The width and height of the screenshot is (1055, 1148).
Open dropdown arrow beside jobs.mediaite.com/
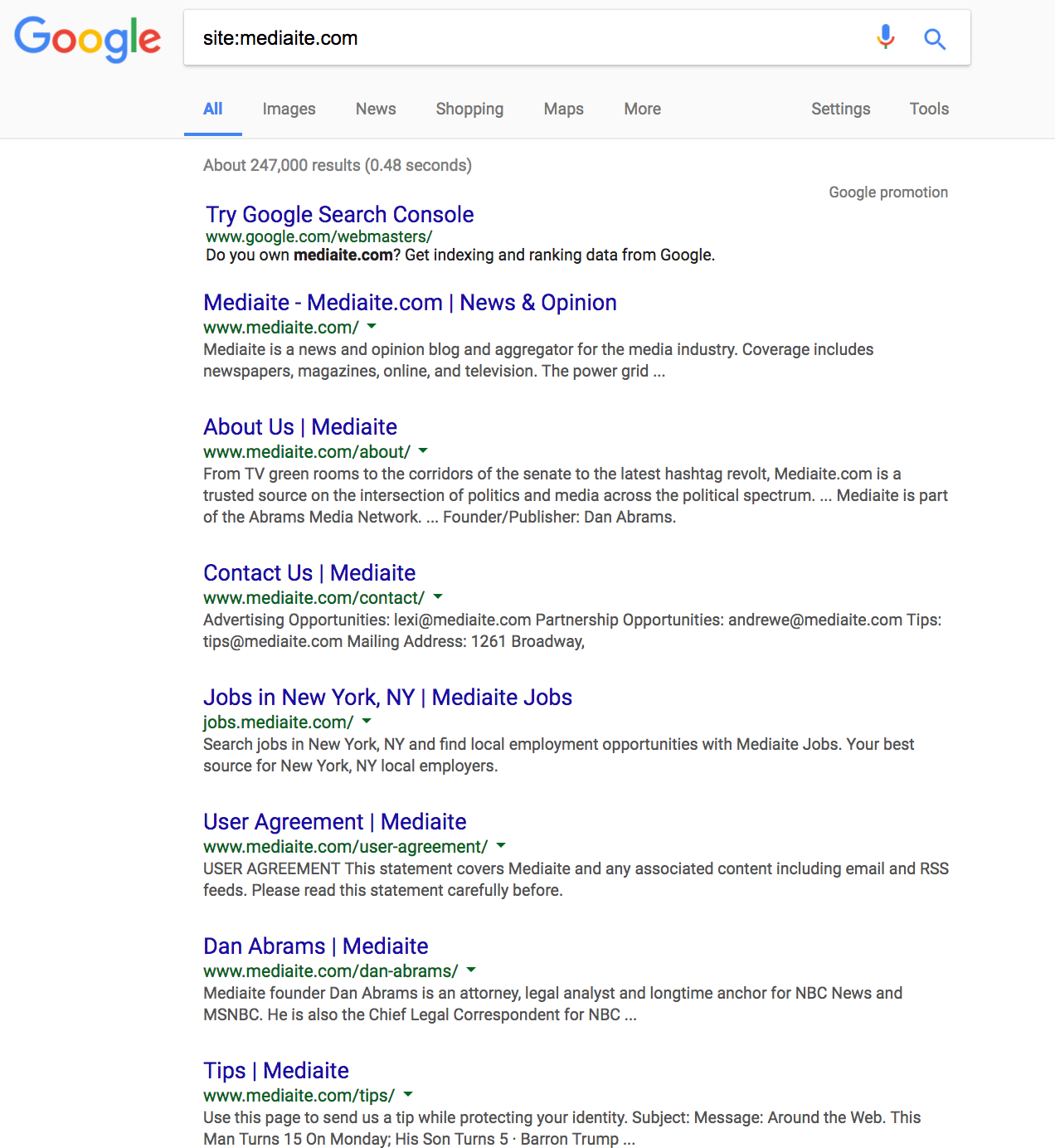(x=367, y=722)
